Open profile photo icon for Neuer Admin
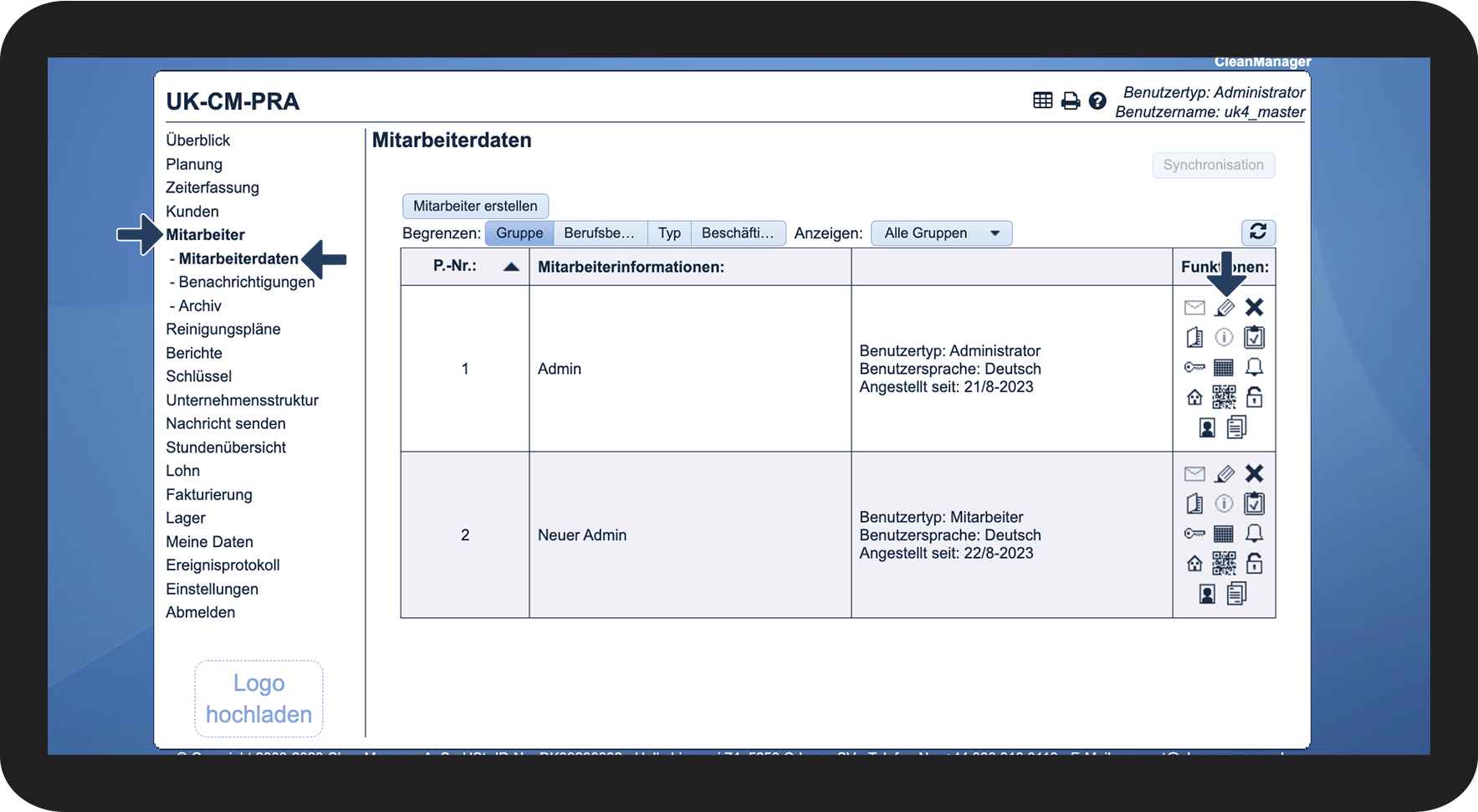 pos(1207,595)
